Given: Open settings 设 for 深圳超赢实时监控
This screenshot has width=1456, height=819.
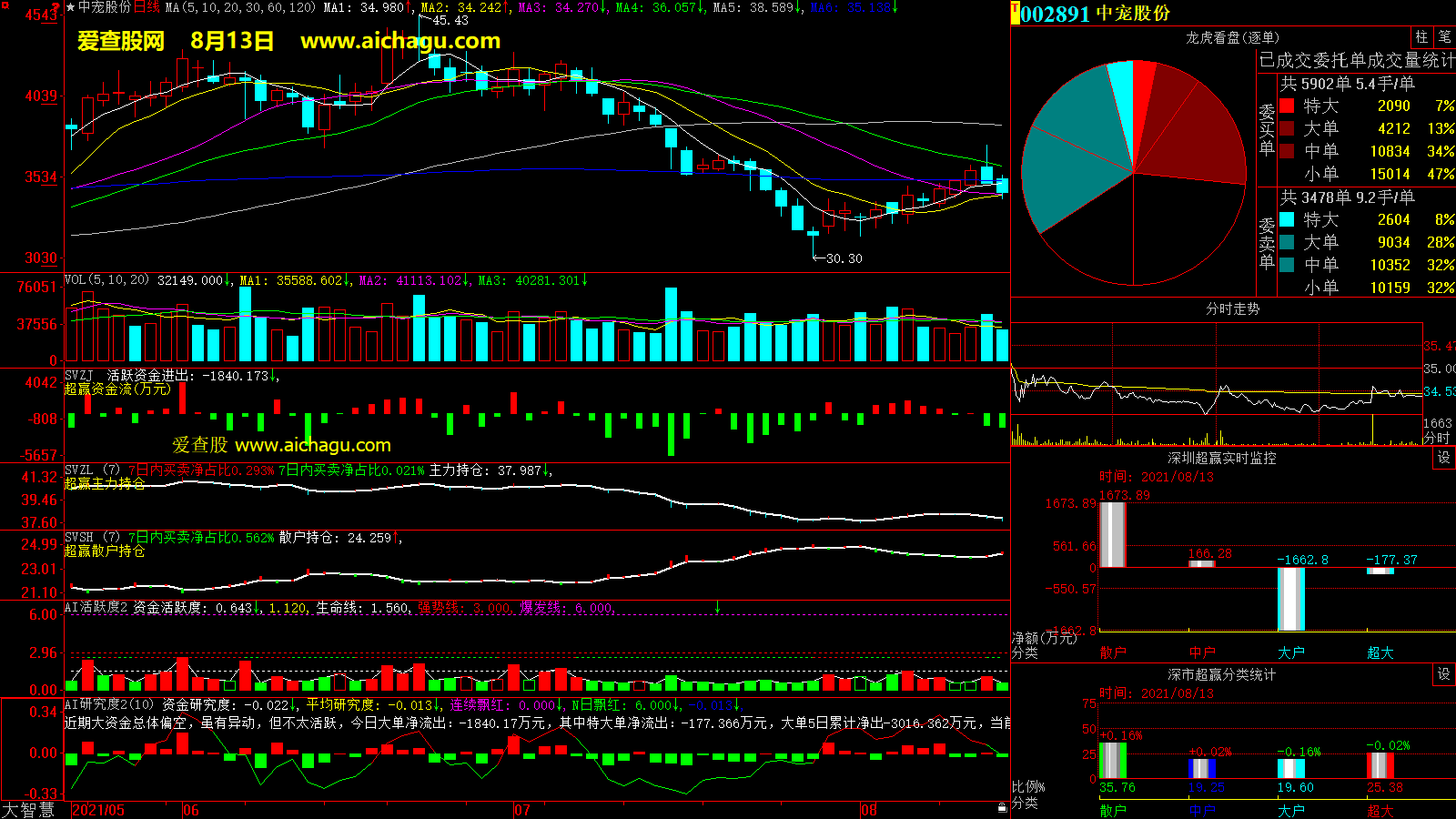Looking at the screenshot, I should tap(1444, 458).
